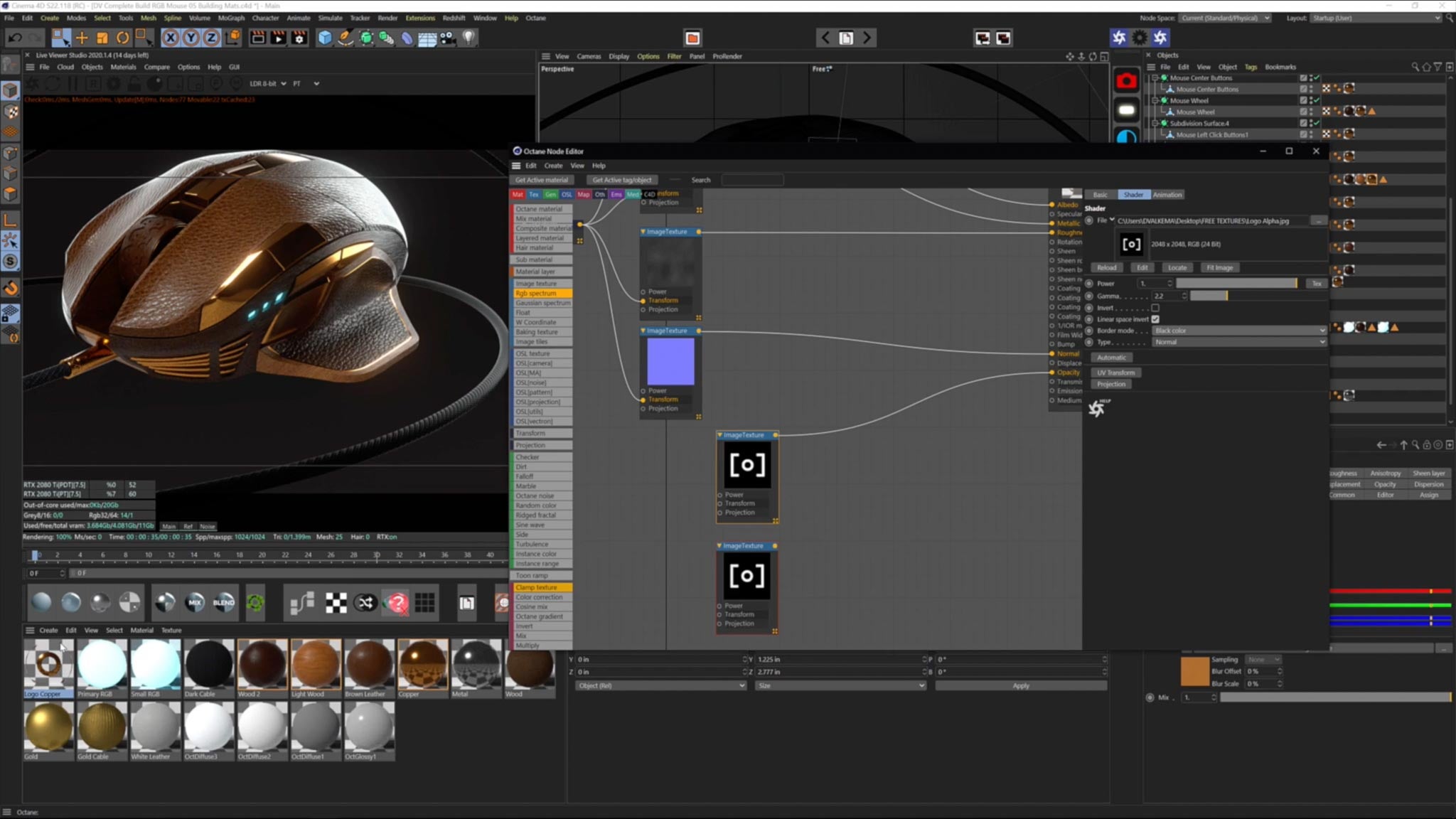Enable the Invert checkbox in shader settings
Screen dimensions: 1456x819
click(x=1155, y=308)
